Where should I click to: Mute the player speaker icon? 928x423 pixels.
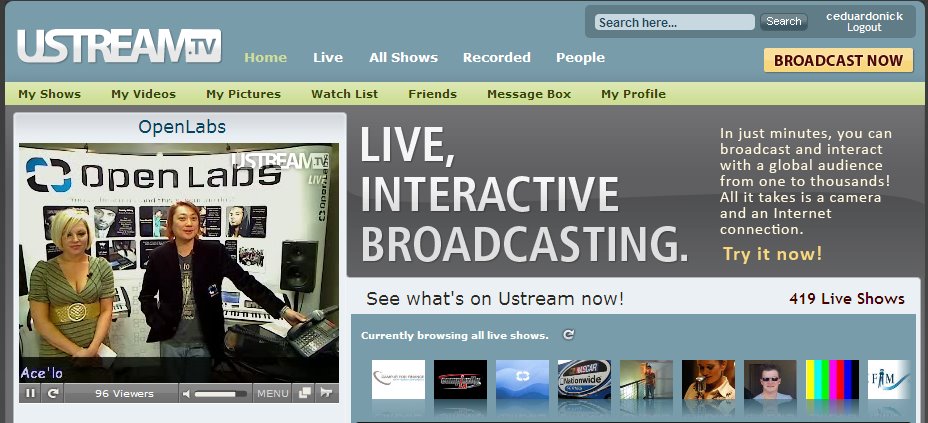186,393
